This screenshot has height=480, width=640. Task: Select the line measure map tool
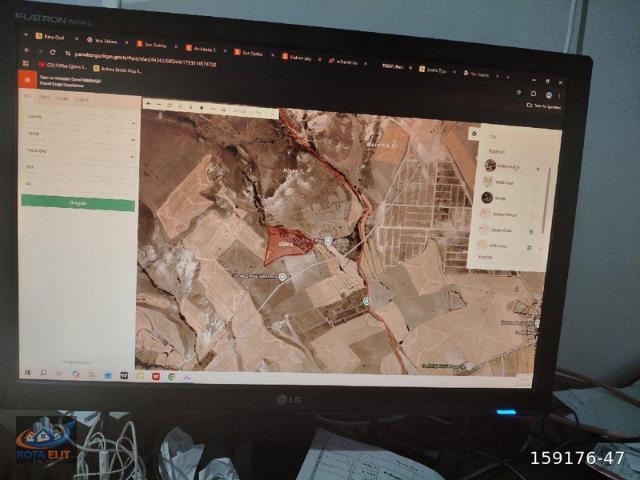click(213, 109)
